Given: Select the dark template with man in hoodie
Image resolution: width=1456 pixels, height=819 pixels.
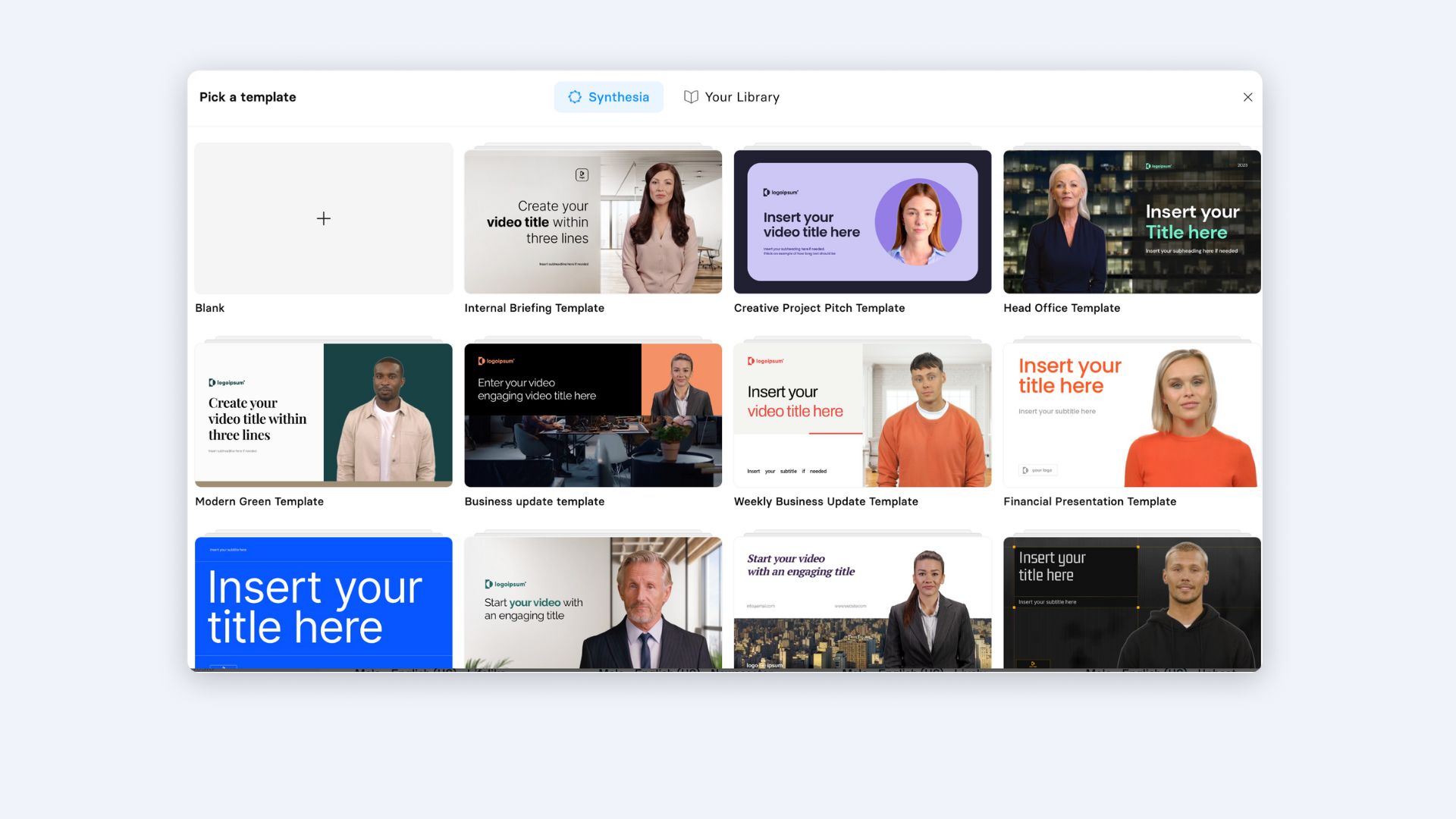Looking at the screenshot, I should click(1132, 603).
